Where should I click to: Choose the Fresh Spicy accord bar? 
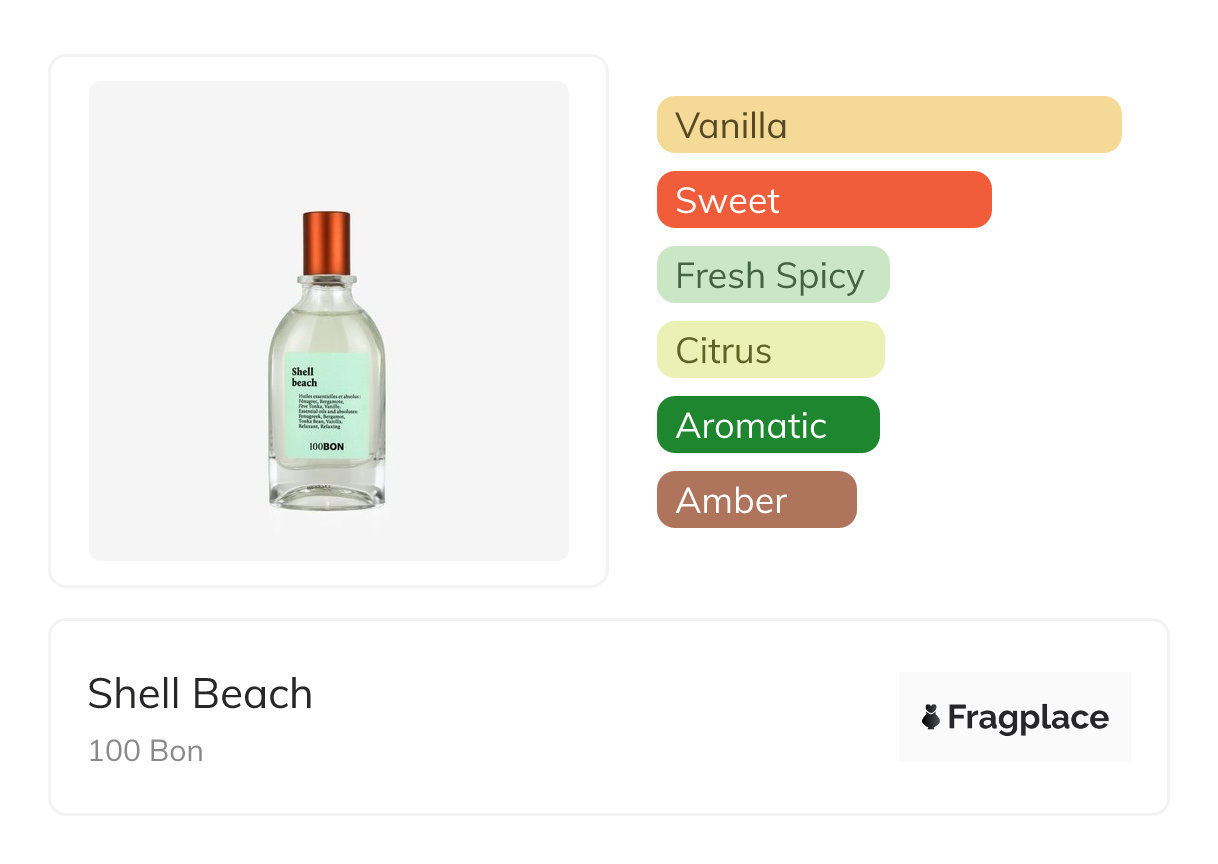click(x=772, y=275)
